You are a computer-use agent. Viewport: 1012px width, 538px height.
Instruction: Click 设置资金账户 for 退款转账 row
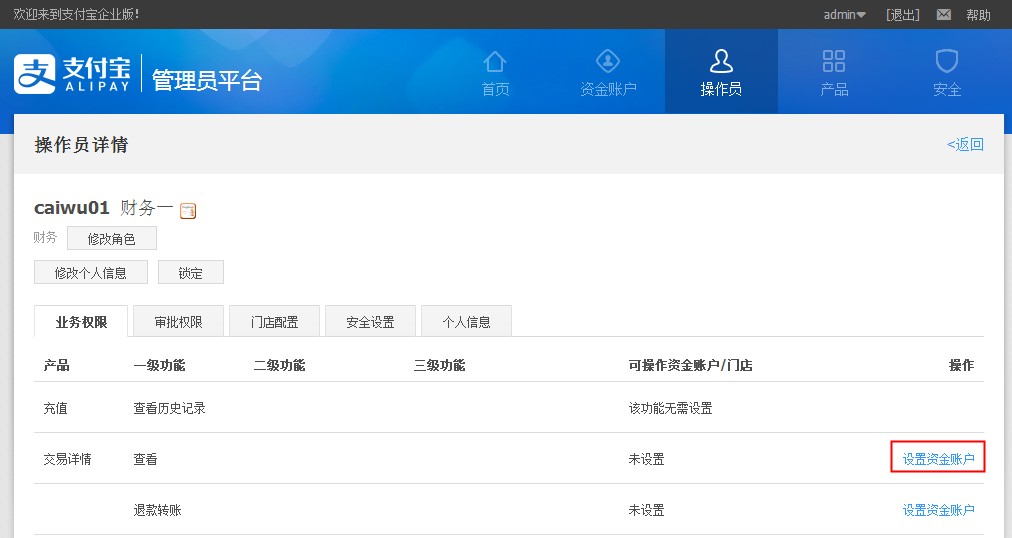pos(938,510)
